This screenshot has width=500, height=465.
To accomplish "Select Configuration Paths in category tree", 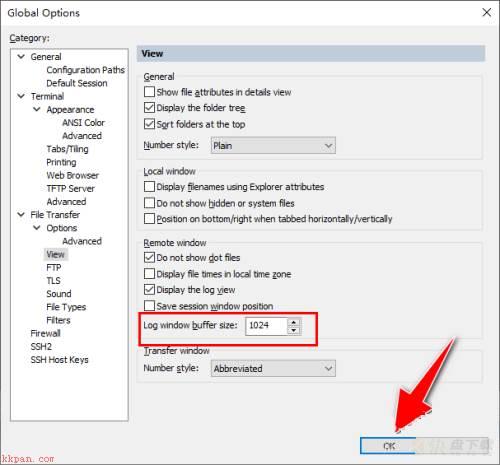I will point(86,70).
